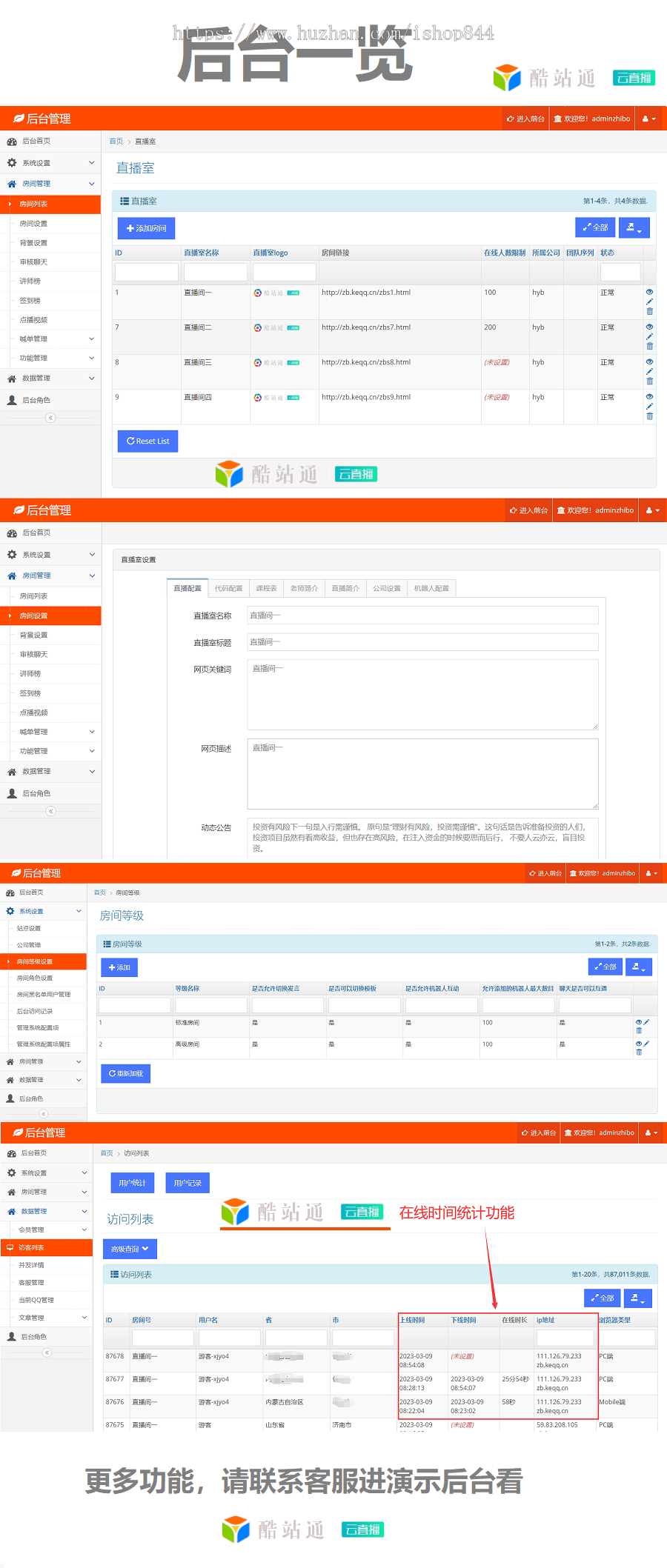View the 直播间二 row via its eye icon

point(649,327)
